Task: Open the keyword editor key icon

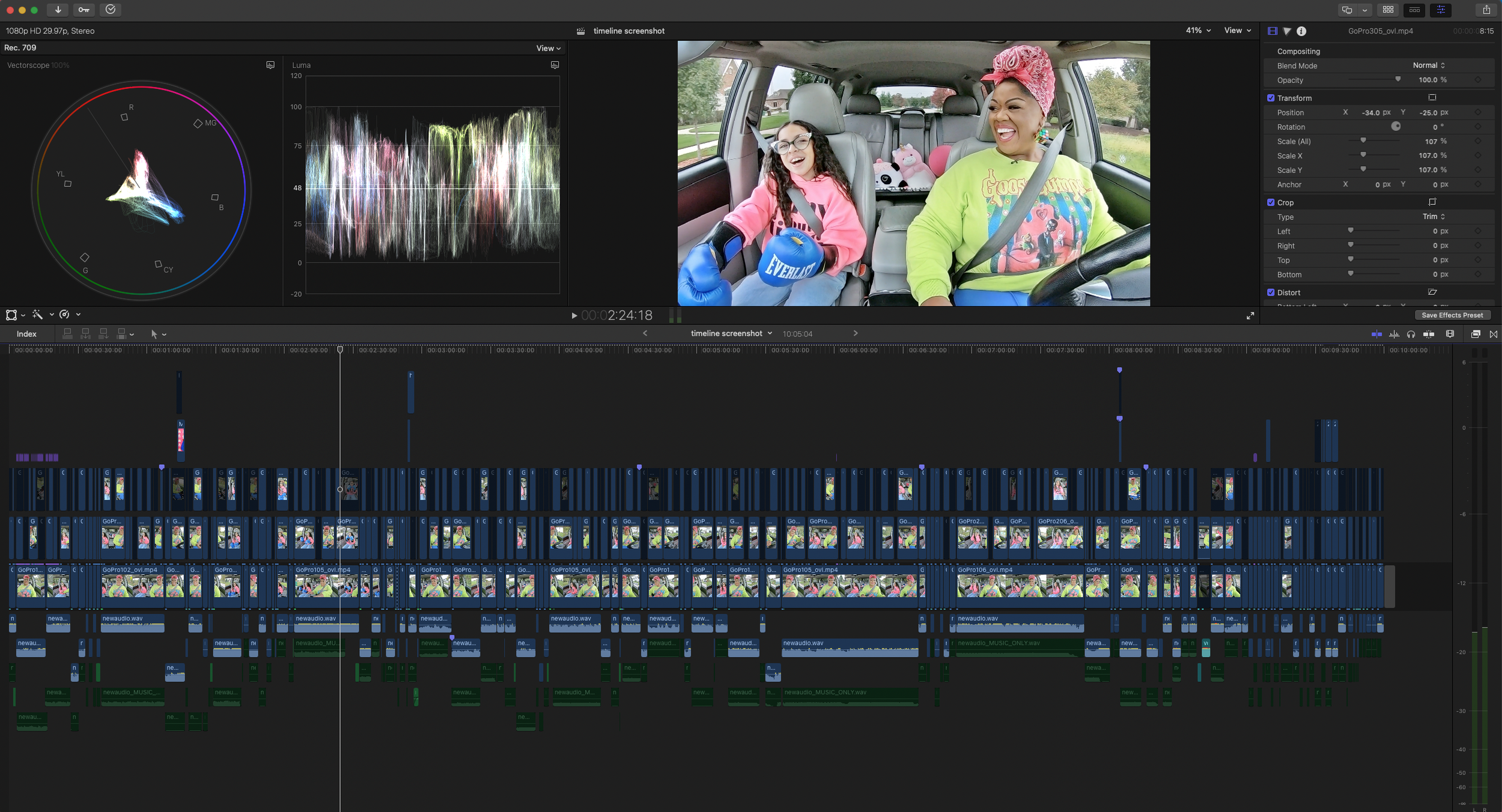Action: [84, 10]
